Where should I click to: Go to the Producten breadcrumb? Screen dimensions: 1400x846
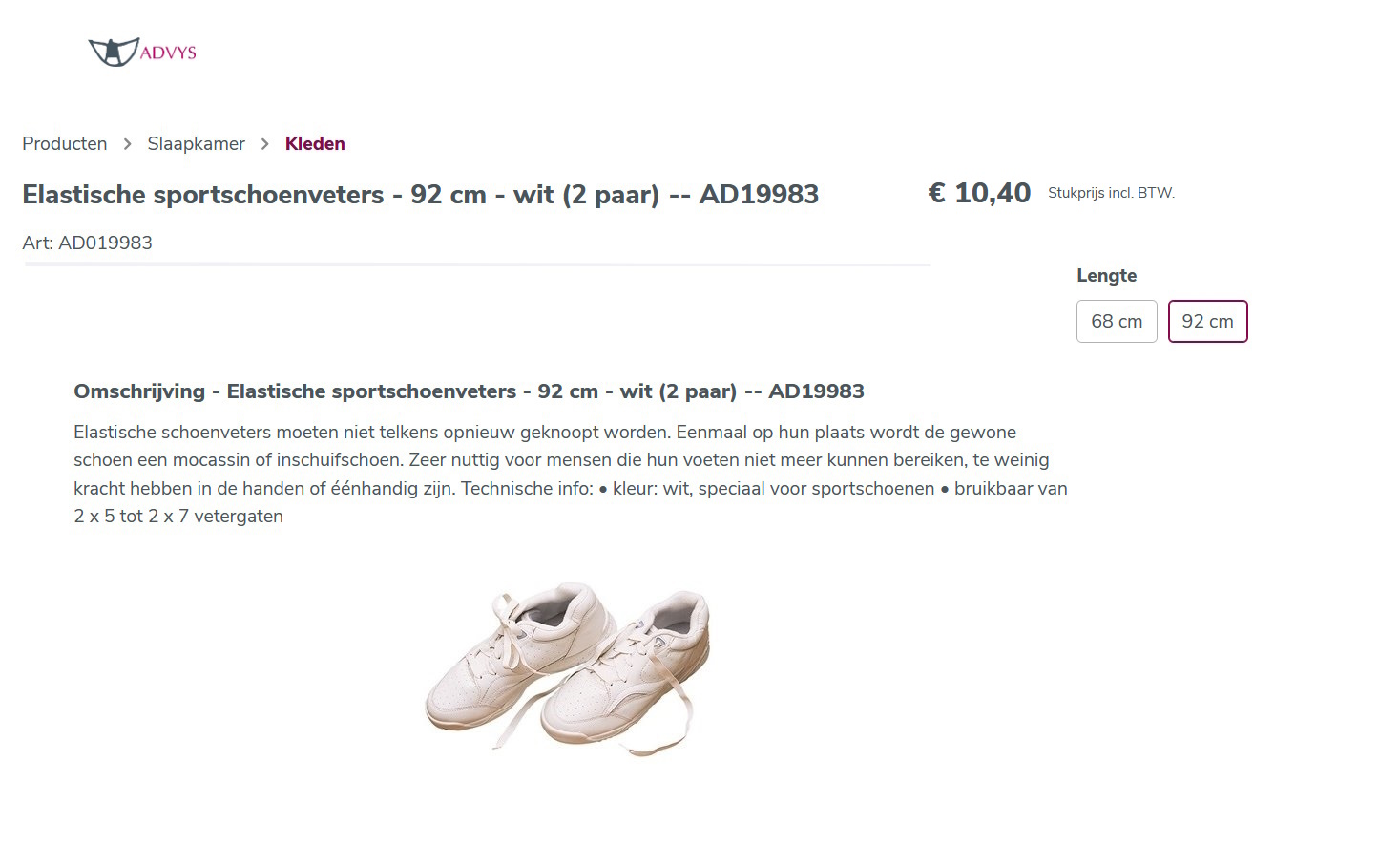pyautogui.click(x=65, y=144)
